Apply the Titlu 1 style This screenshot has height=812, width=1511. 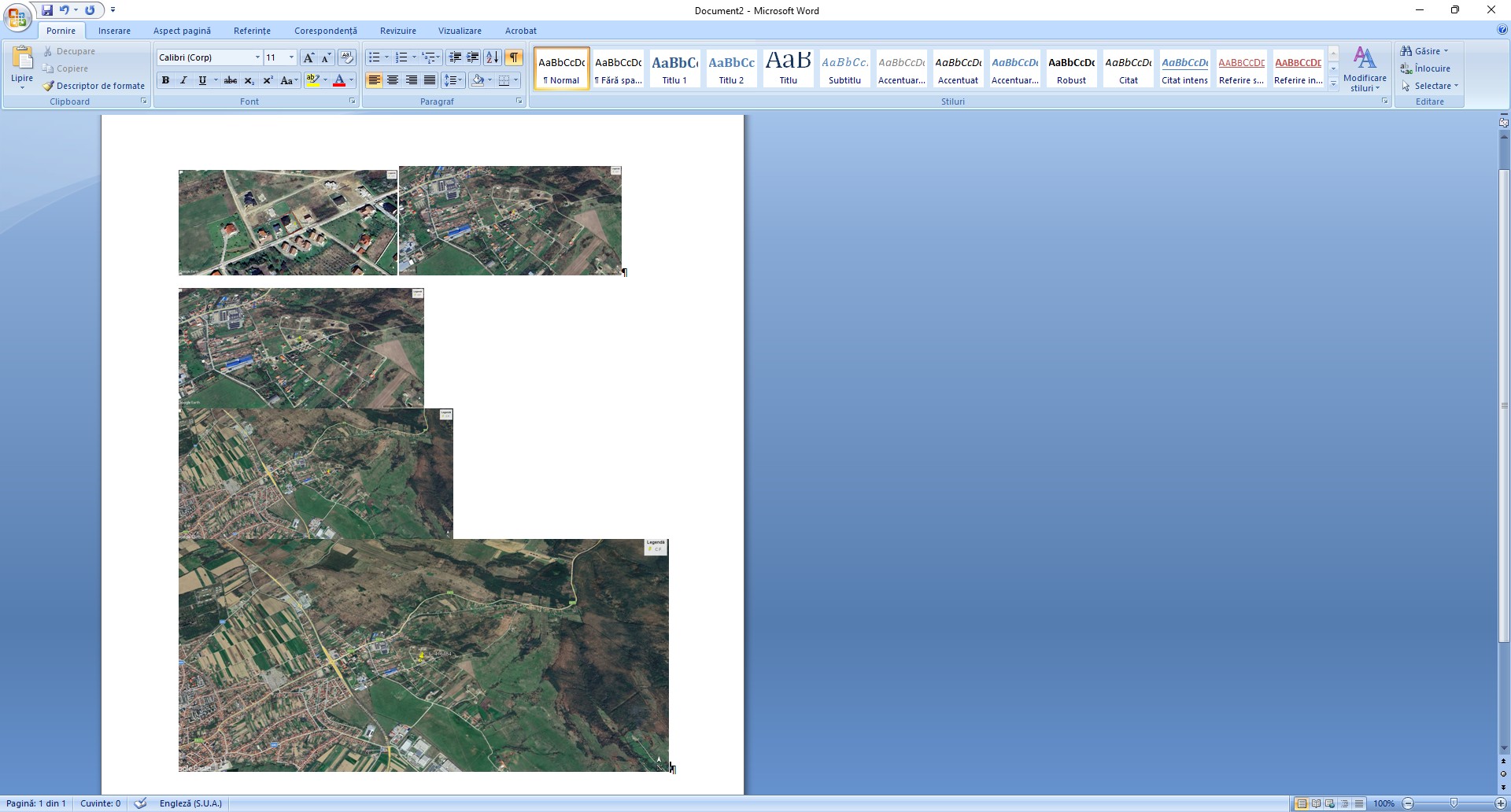coord(674,69)
